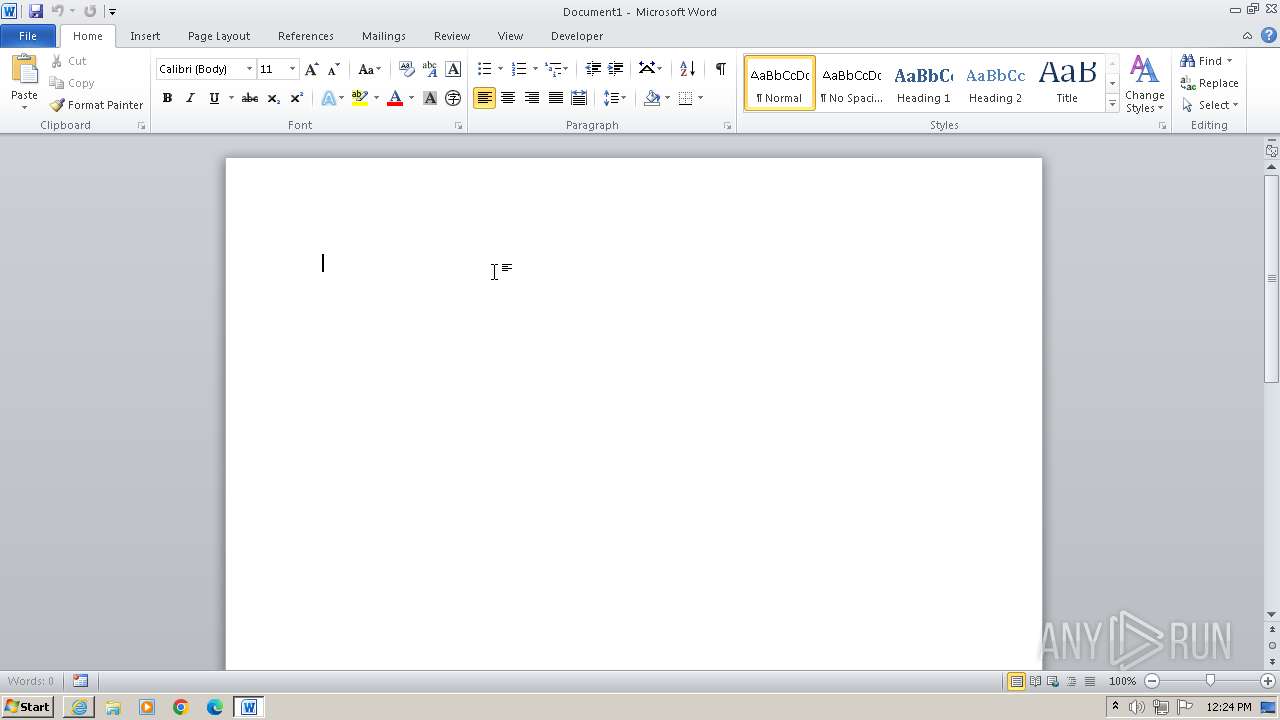Switch to Full Screen Reading view
The height and width of the screenshot is (720, 1280).
coord(1035,681)
